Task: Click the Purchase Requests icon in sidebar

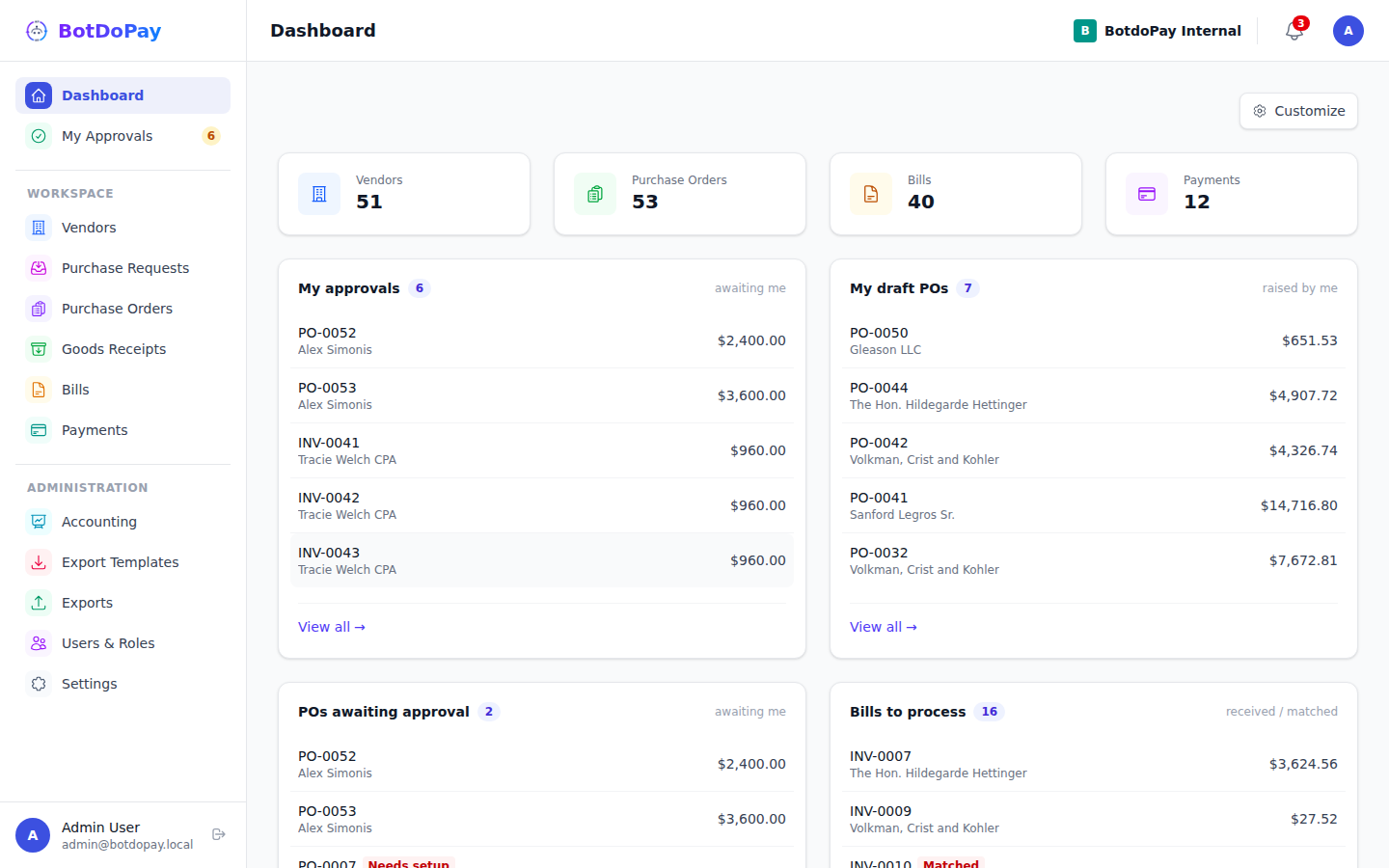Action: 39,268
